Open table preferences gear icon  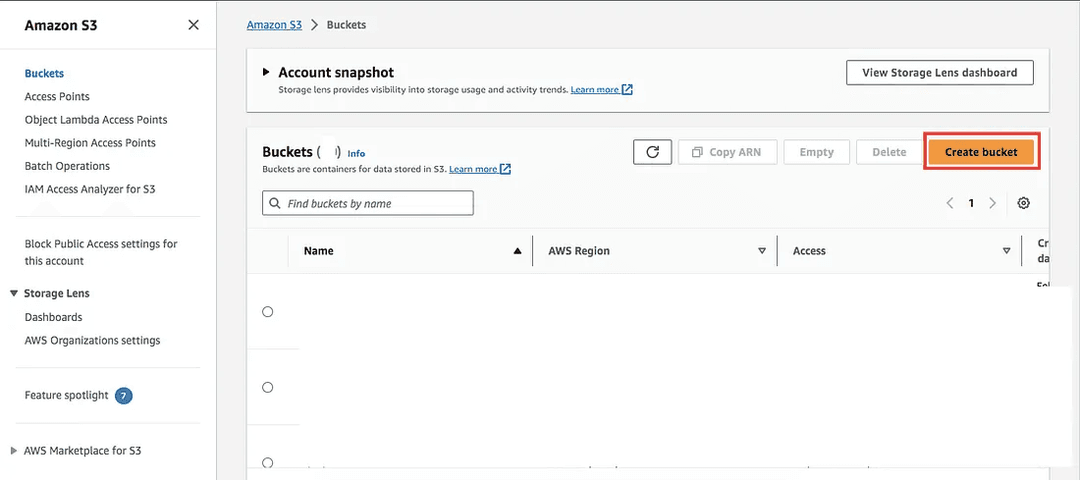coord(1024,203)
